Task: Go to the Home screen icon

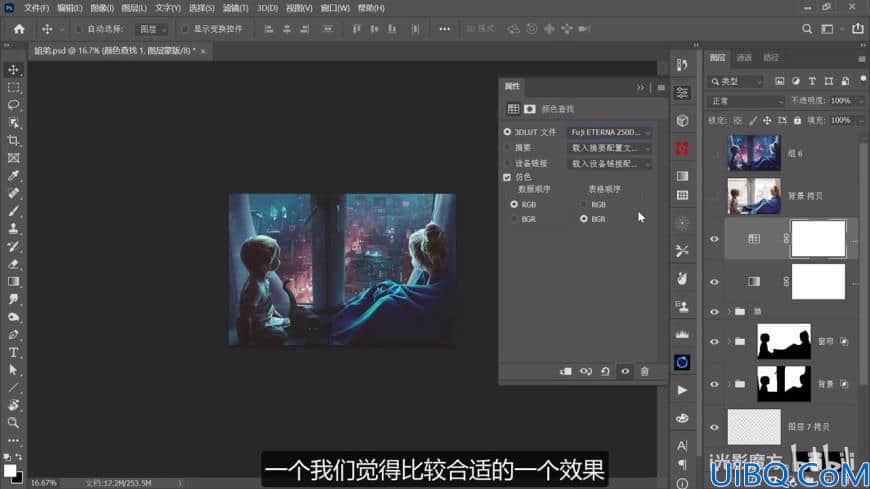Action: 19,29
